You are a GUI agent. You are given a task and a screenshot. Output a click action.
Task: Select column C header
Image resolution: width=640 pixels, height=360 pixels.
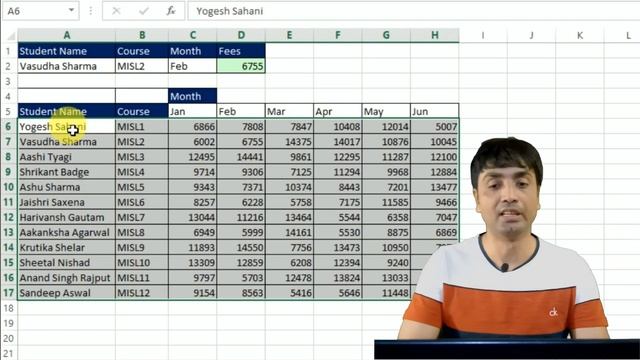193,35
